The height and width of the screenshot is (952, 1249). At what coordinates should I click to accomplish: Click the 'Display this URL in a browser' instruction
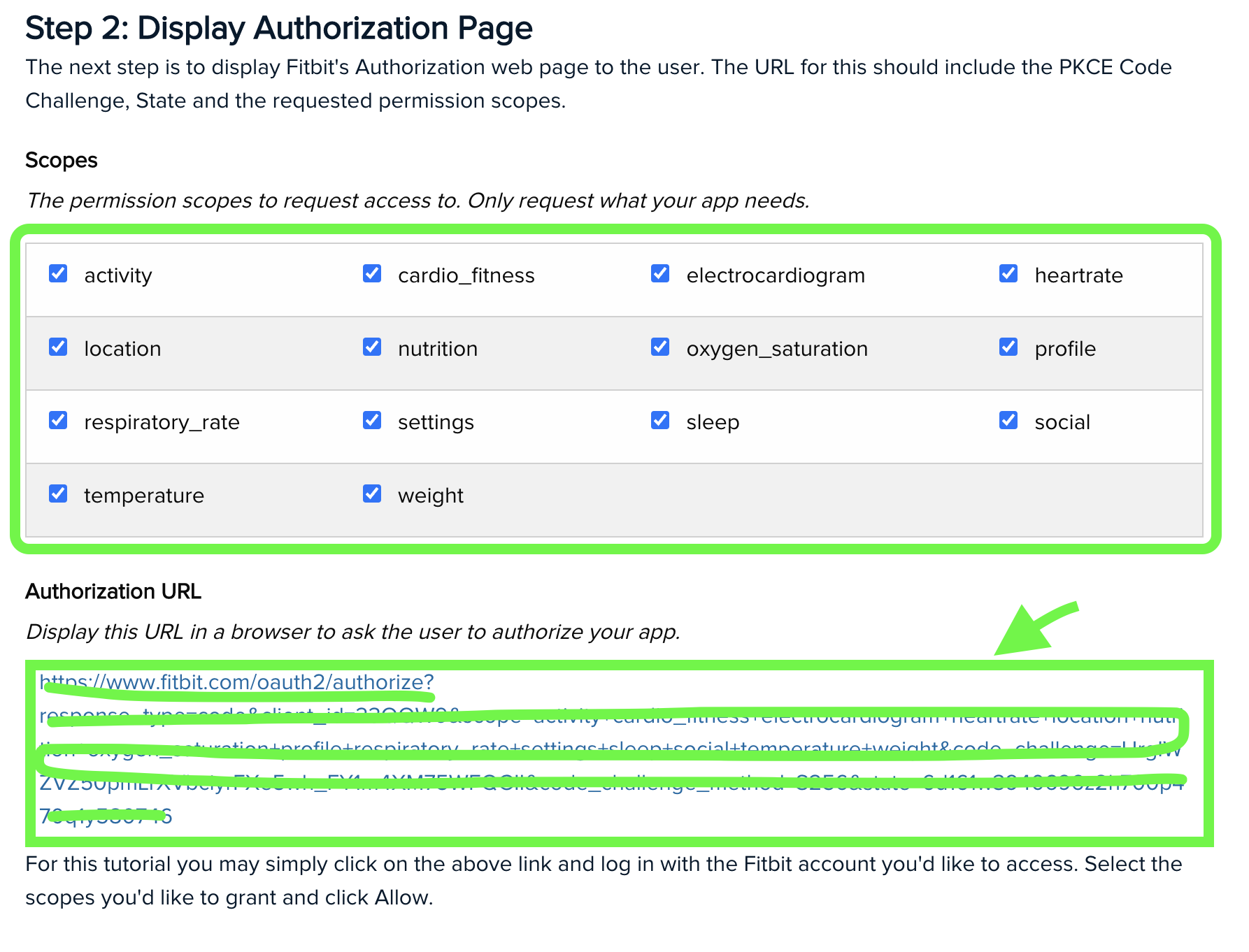353,632
